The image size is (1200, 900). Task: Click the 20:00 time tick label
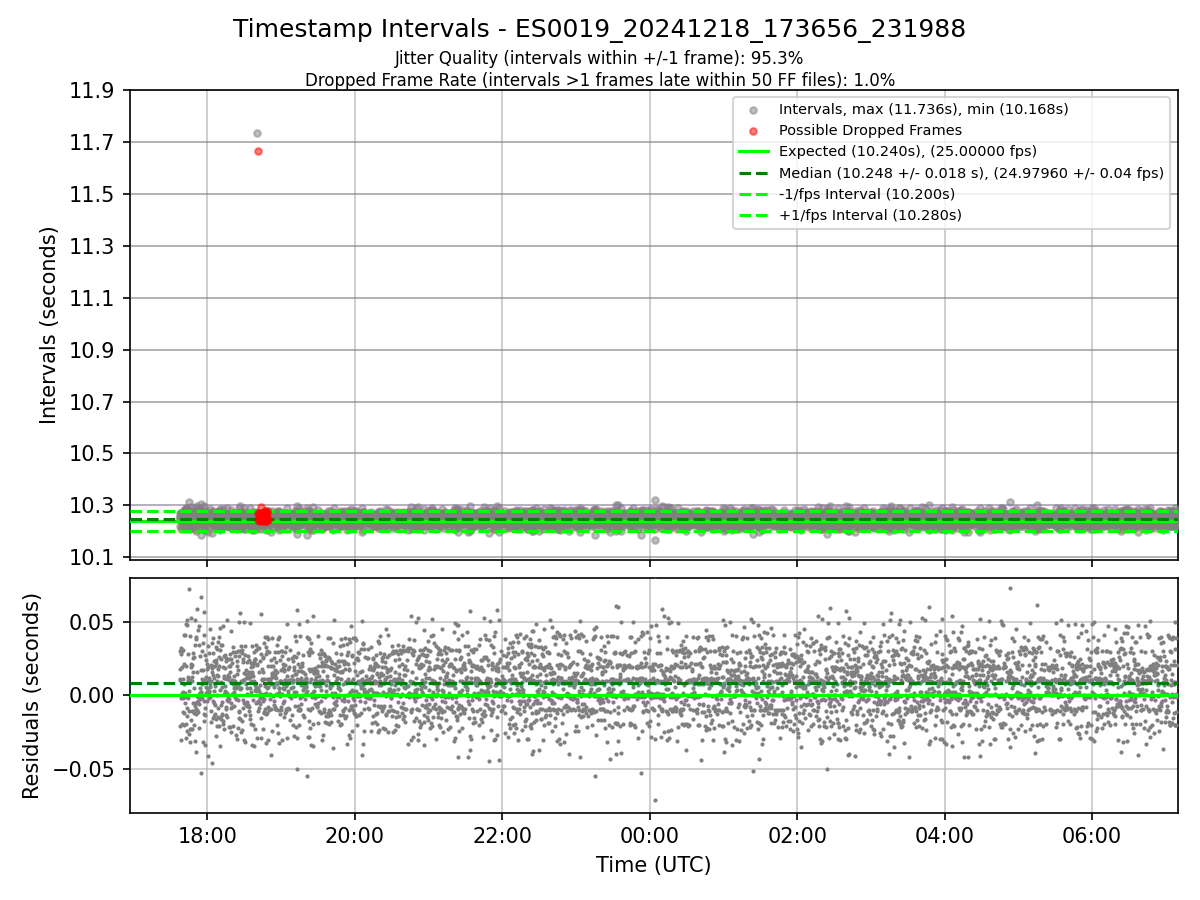click(354, 835)
